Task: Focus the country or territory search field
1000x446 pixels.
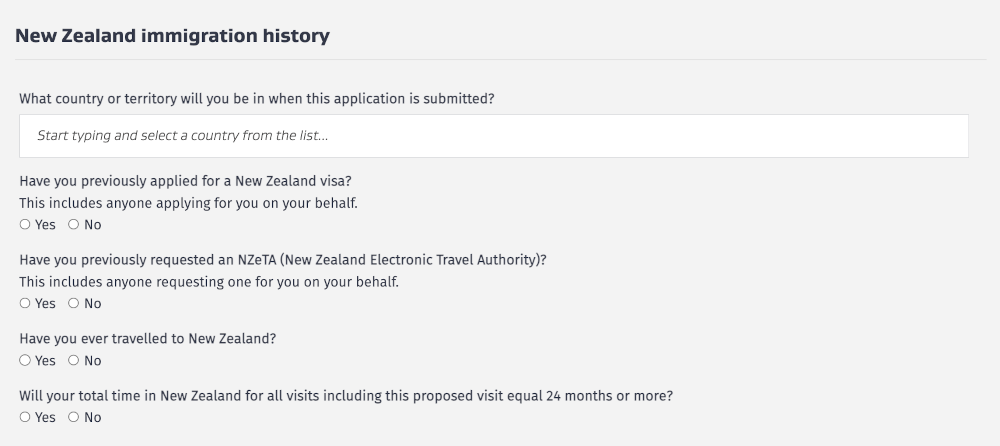Action: [493, 136]
